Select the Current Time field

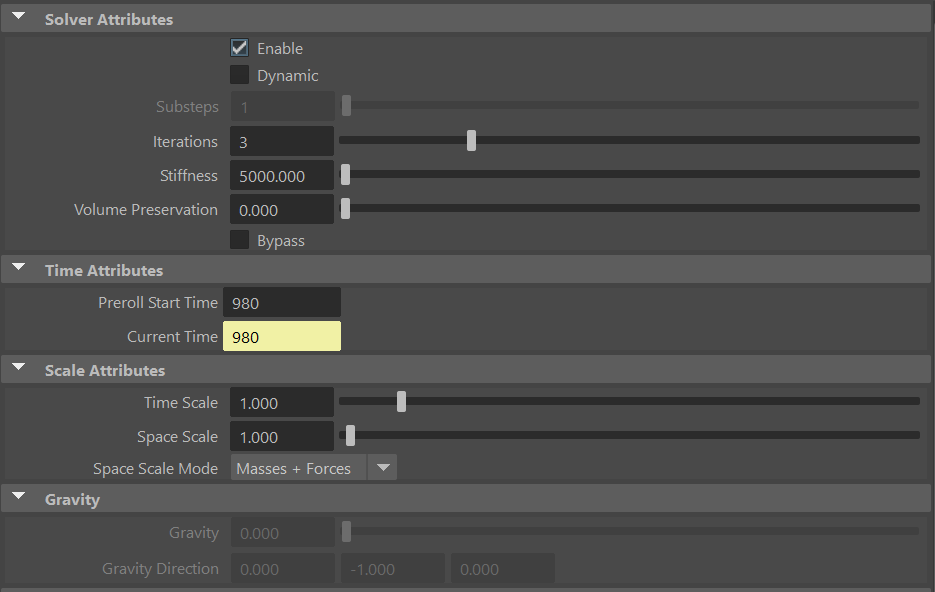pos(281,336)
